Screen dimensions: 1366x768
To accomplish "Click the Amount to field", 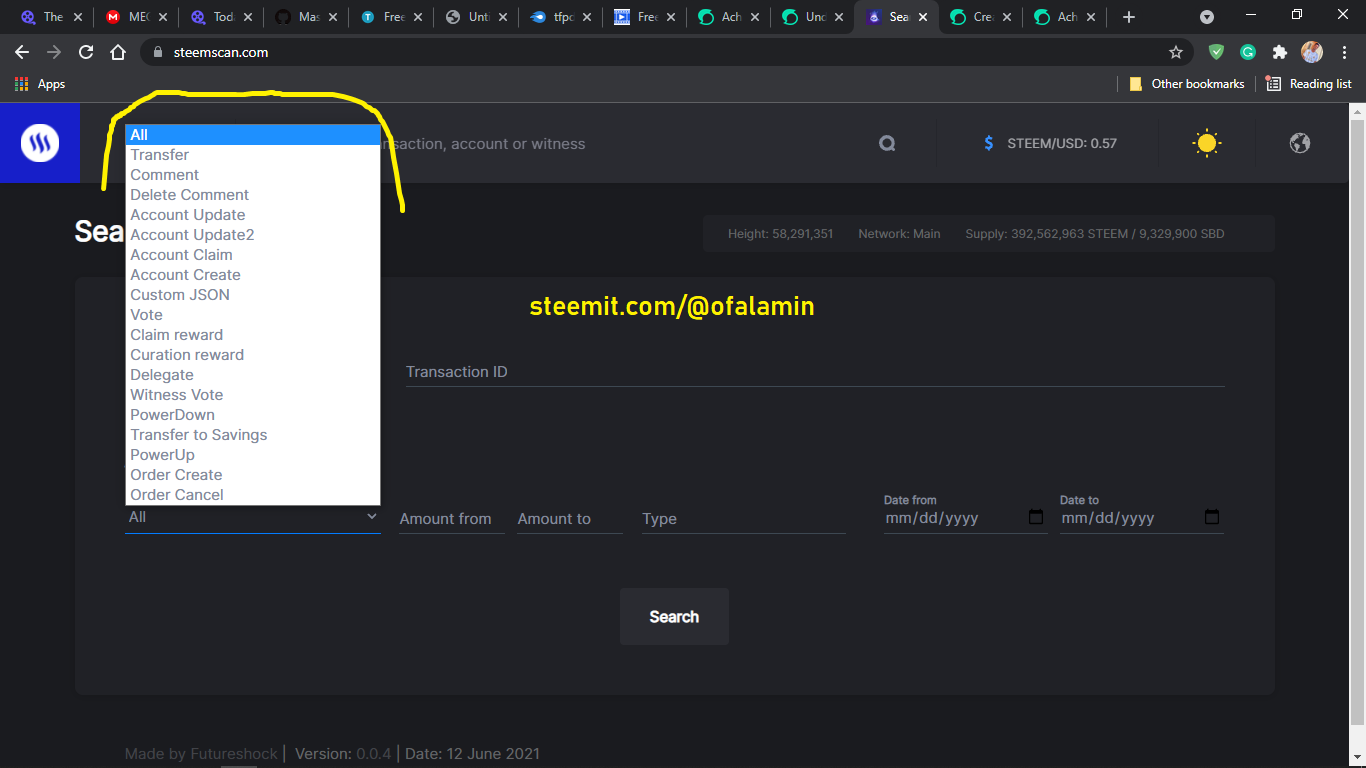I will pos(570,519).
